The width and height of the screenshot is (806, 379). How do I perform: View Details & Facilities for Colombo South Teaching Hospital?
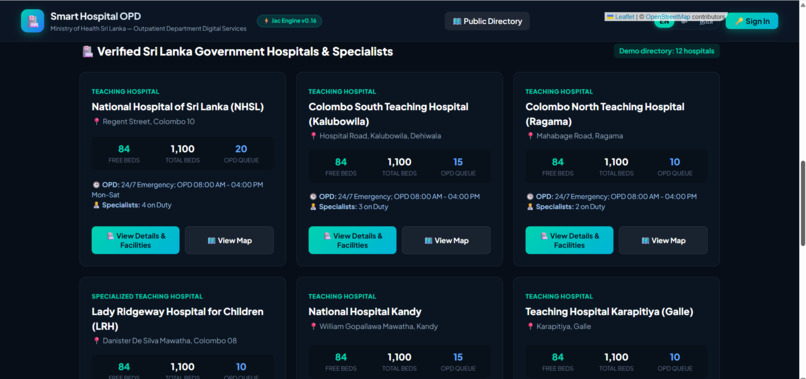[353, 240]
